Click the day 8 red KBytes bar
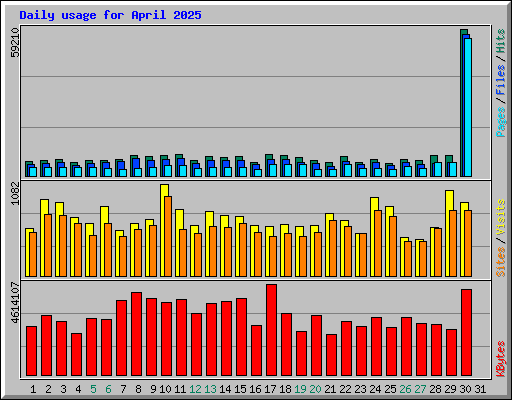Image resolution: width=512 pixels, height=400 pixels. 136,334
